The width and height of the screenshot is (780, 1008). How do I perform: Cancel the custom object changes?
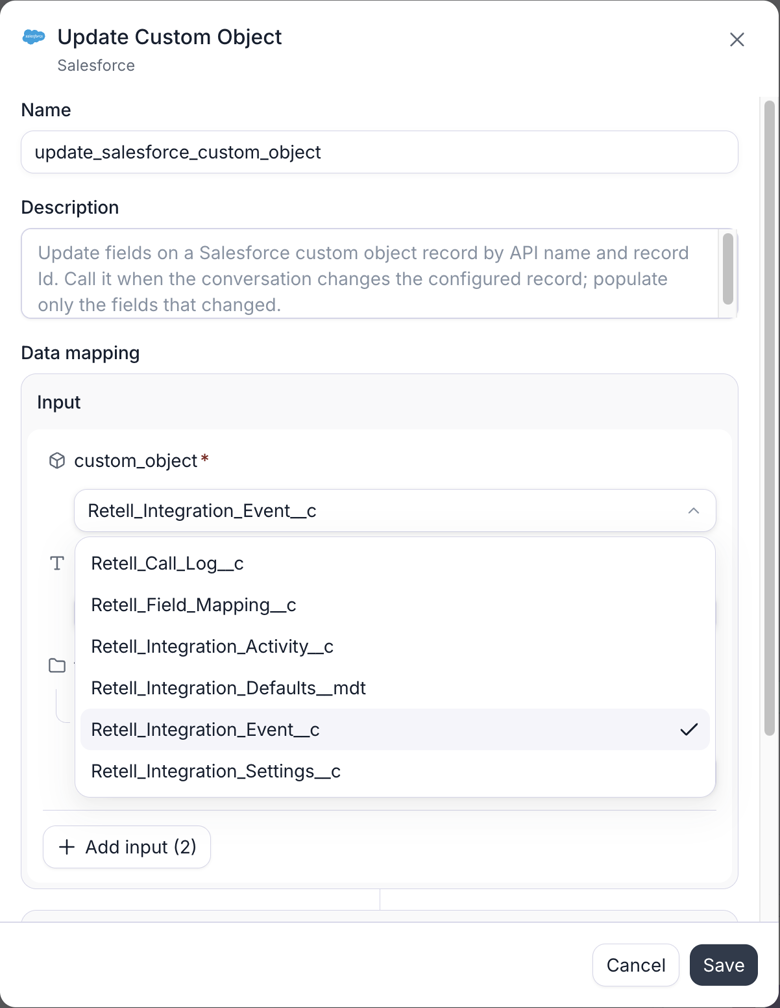point(635,965)
